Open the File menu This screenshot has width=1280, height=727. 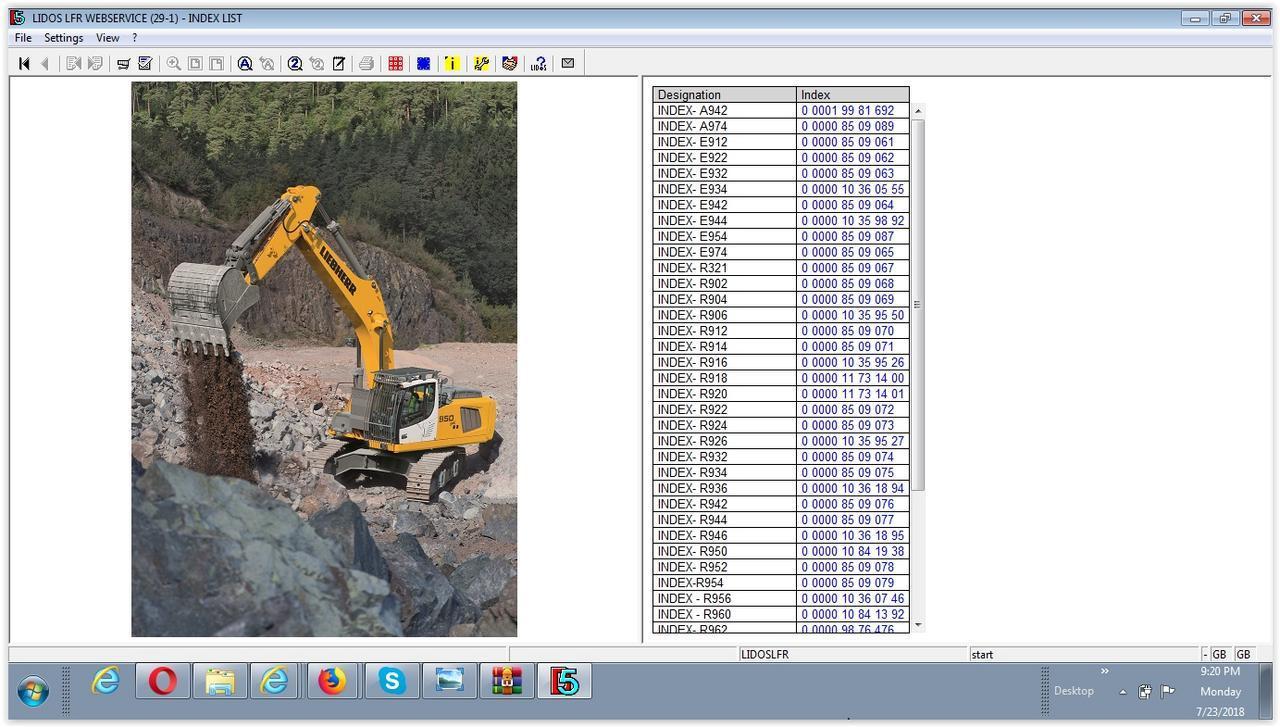pyautogui.click(x=23, y=38)
